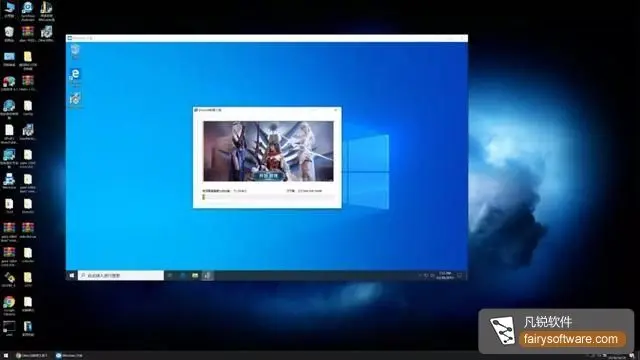640x360 pixels.
Task: Click the installer download progress bar
Action: (268, 197)
